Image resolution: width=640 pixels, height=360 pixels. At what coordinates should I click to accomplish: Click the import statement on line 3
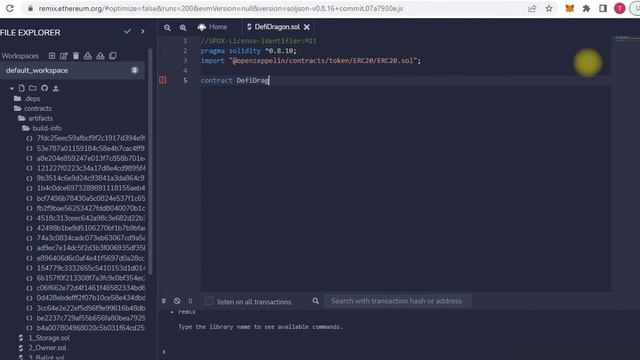point(310,60)
